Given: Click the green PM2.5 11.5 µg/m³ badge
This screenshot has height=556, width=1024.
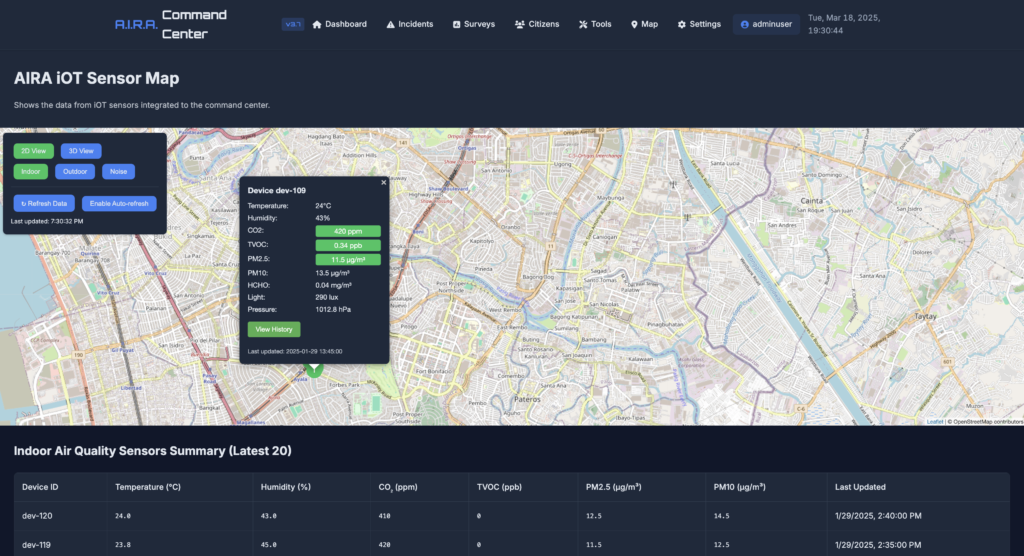Looking at the screenshot, I should point(347,259).
